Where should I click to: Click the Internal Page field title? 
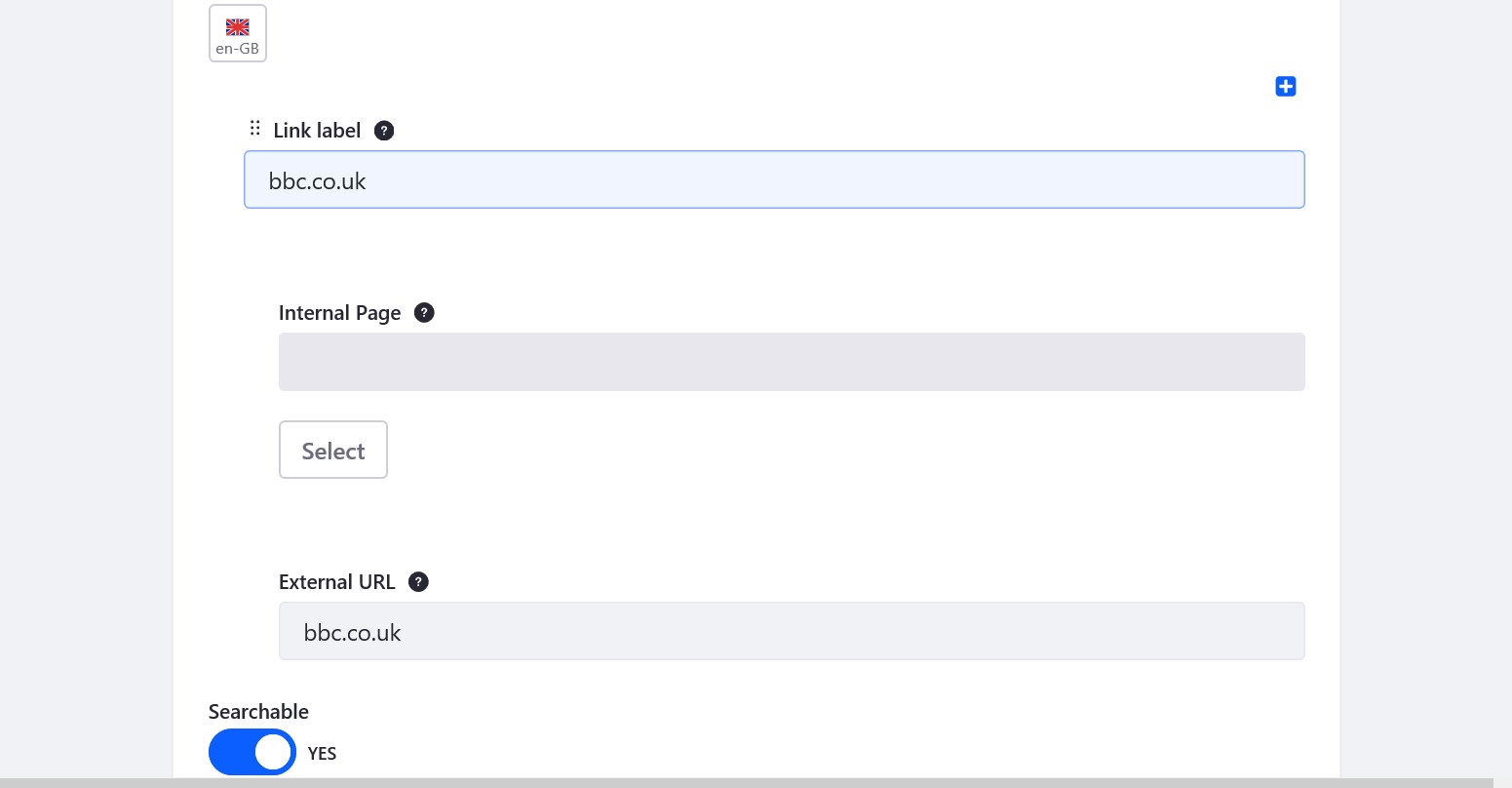(x=340, y=313)
